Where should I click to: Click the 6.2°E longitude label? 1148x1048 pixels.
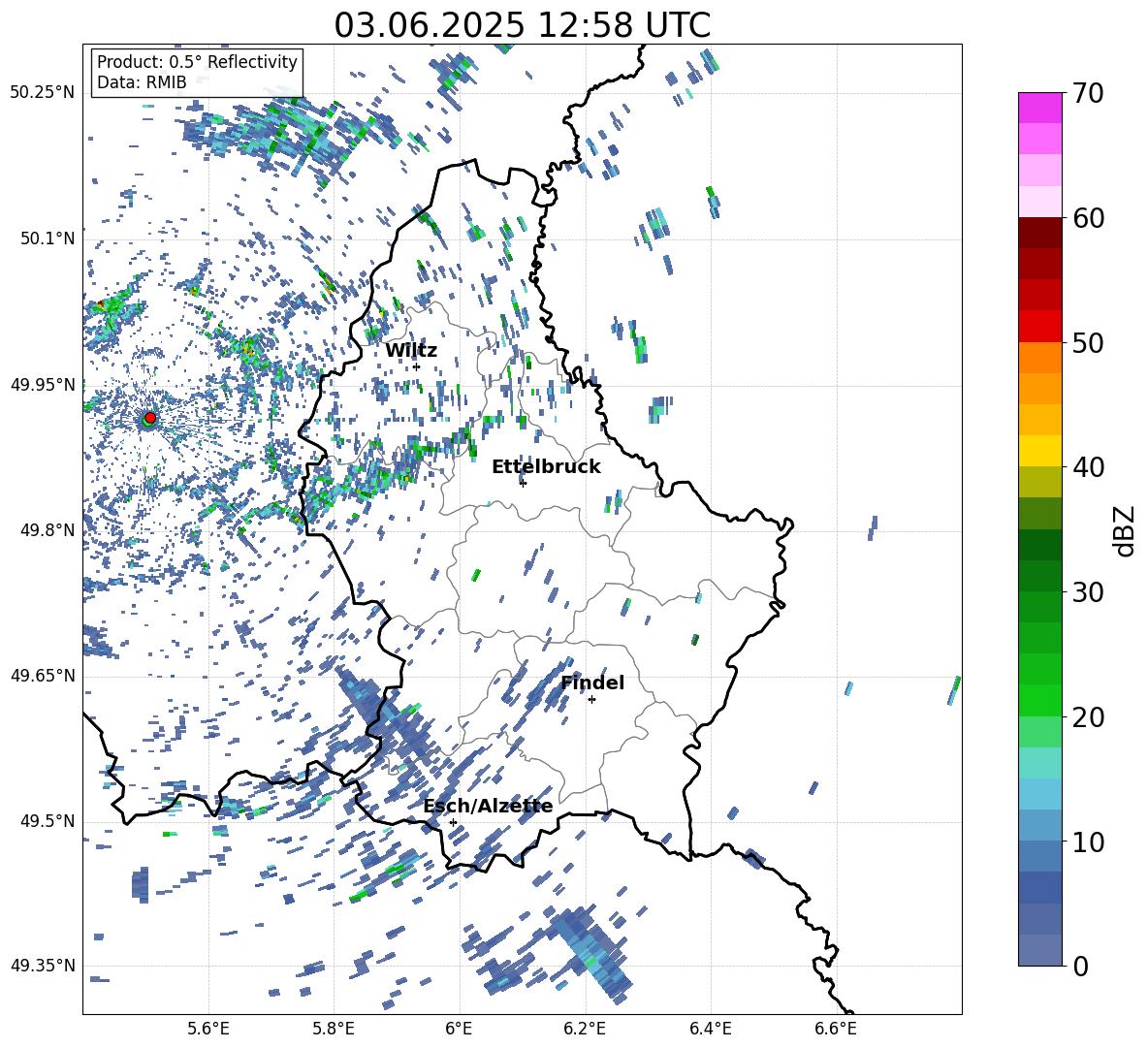585,1030
